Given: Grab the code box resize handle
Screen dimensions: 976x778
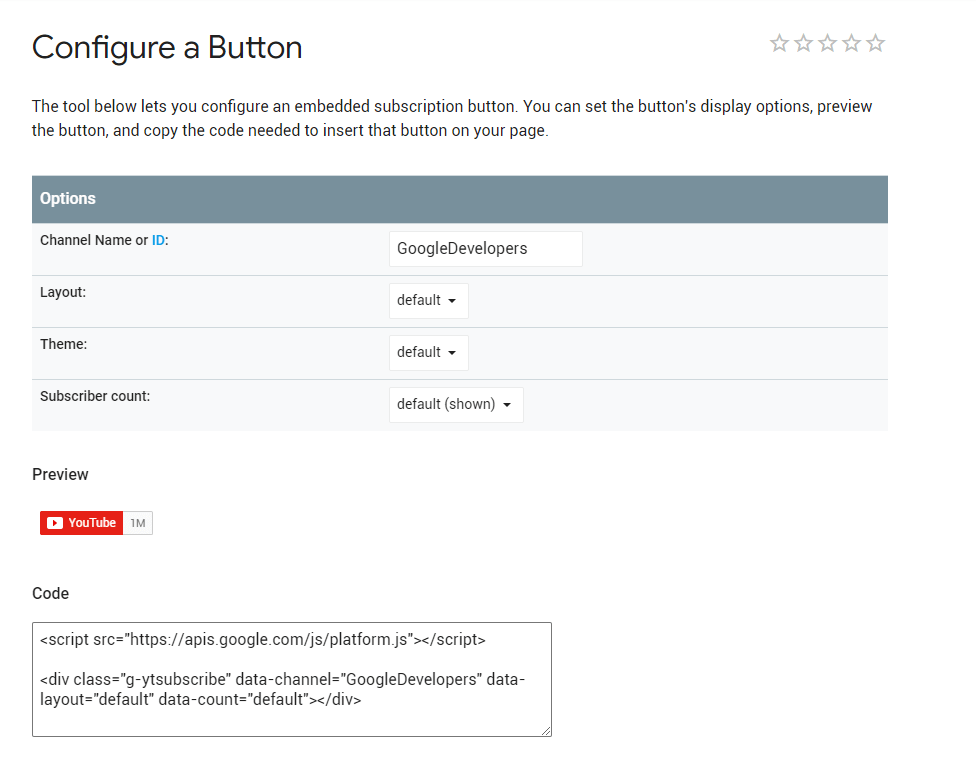Looking at the screenshot, I should point(546,731).
